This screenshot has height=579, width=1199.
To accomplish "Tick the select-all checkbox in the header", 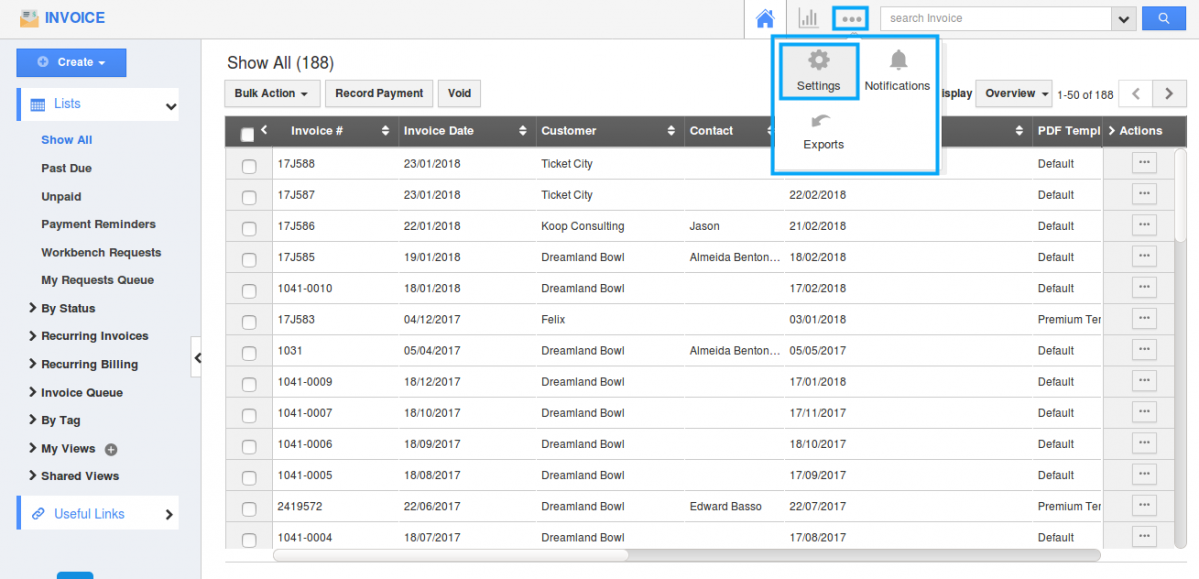I will pos(247,135).
